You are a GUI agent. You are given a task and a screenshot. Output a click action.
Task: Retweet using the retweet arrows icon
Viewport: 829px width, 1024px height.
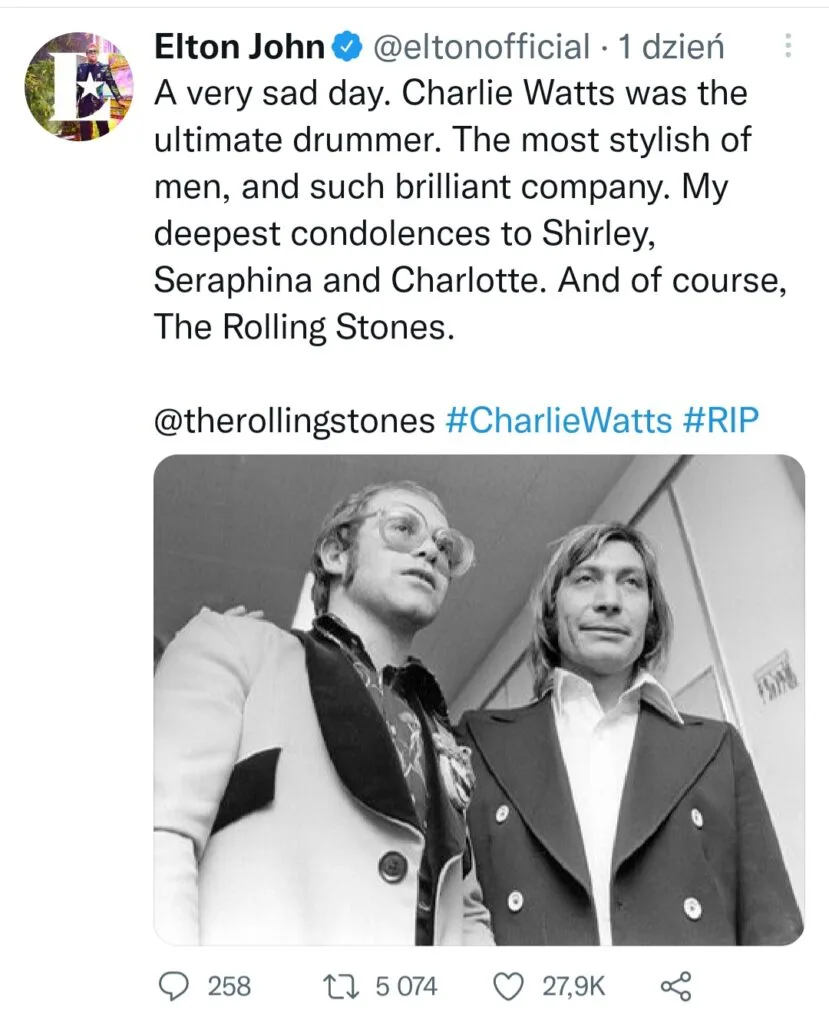(x=347, y=986)
